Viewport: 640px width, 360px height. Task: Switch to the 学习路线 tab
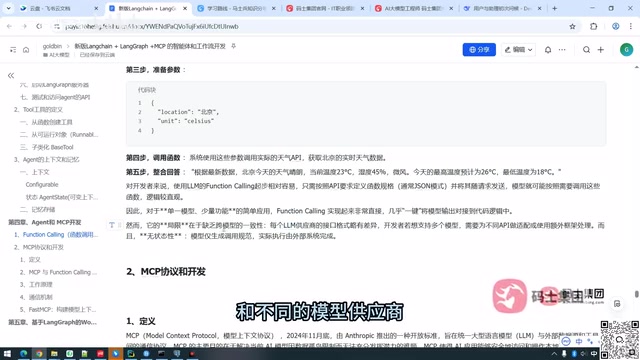click(x=237, y=8)
